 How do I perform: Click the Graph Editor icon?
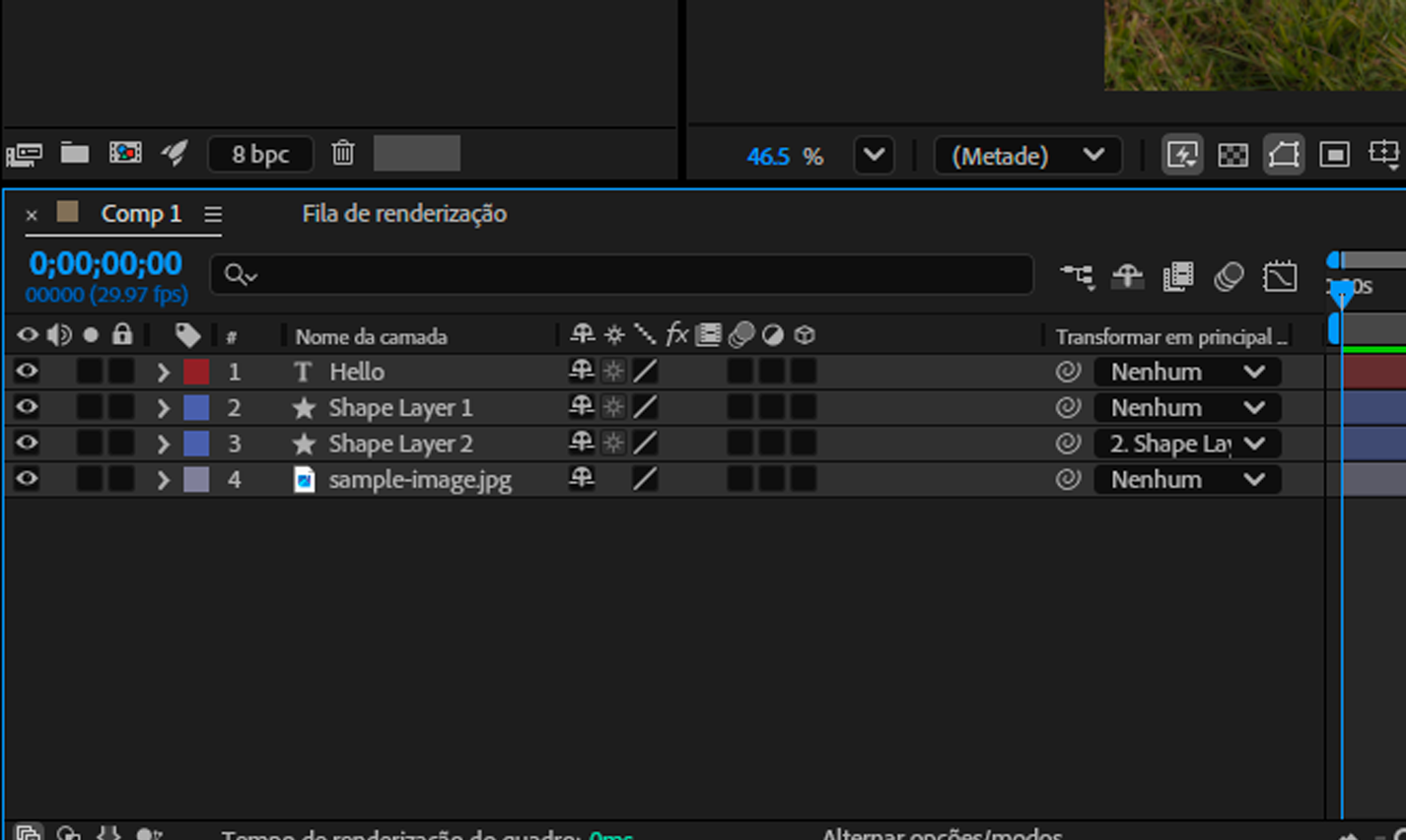click(1280, 277)
